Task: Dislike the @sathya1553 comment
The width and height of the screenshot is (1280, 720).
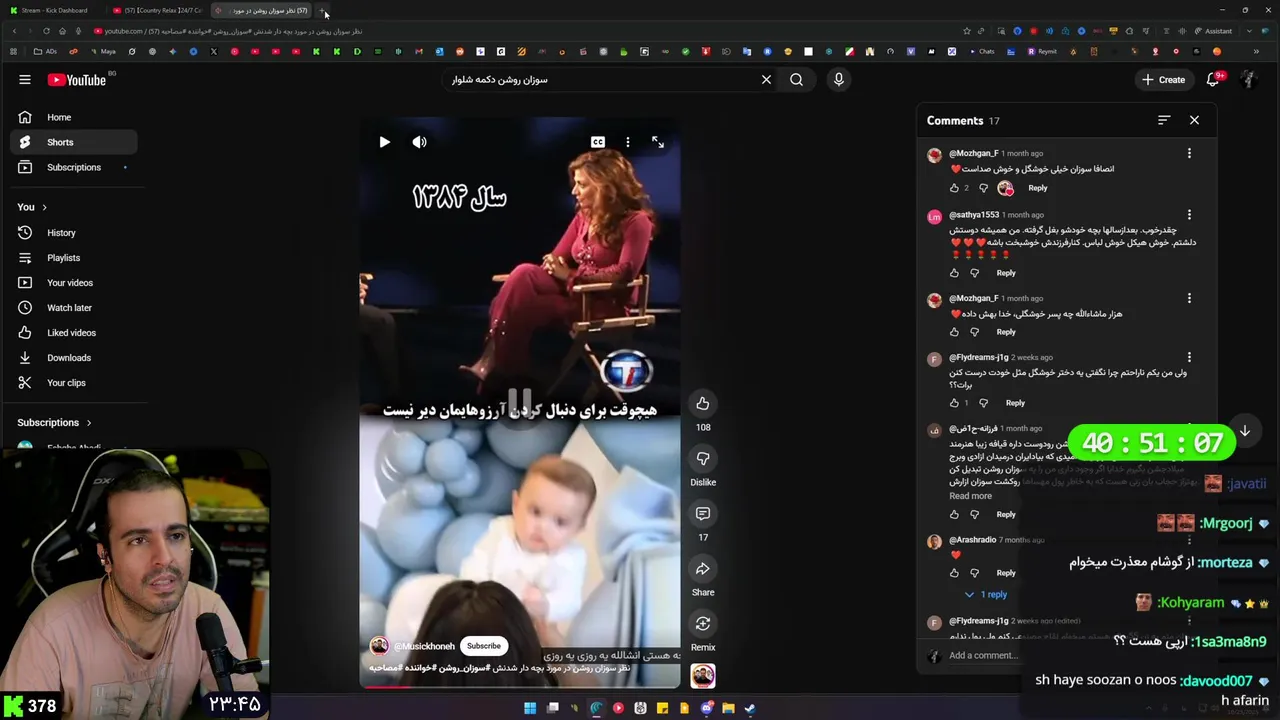Action: coord(975,273)
